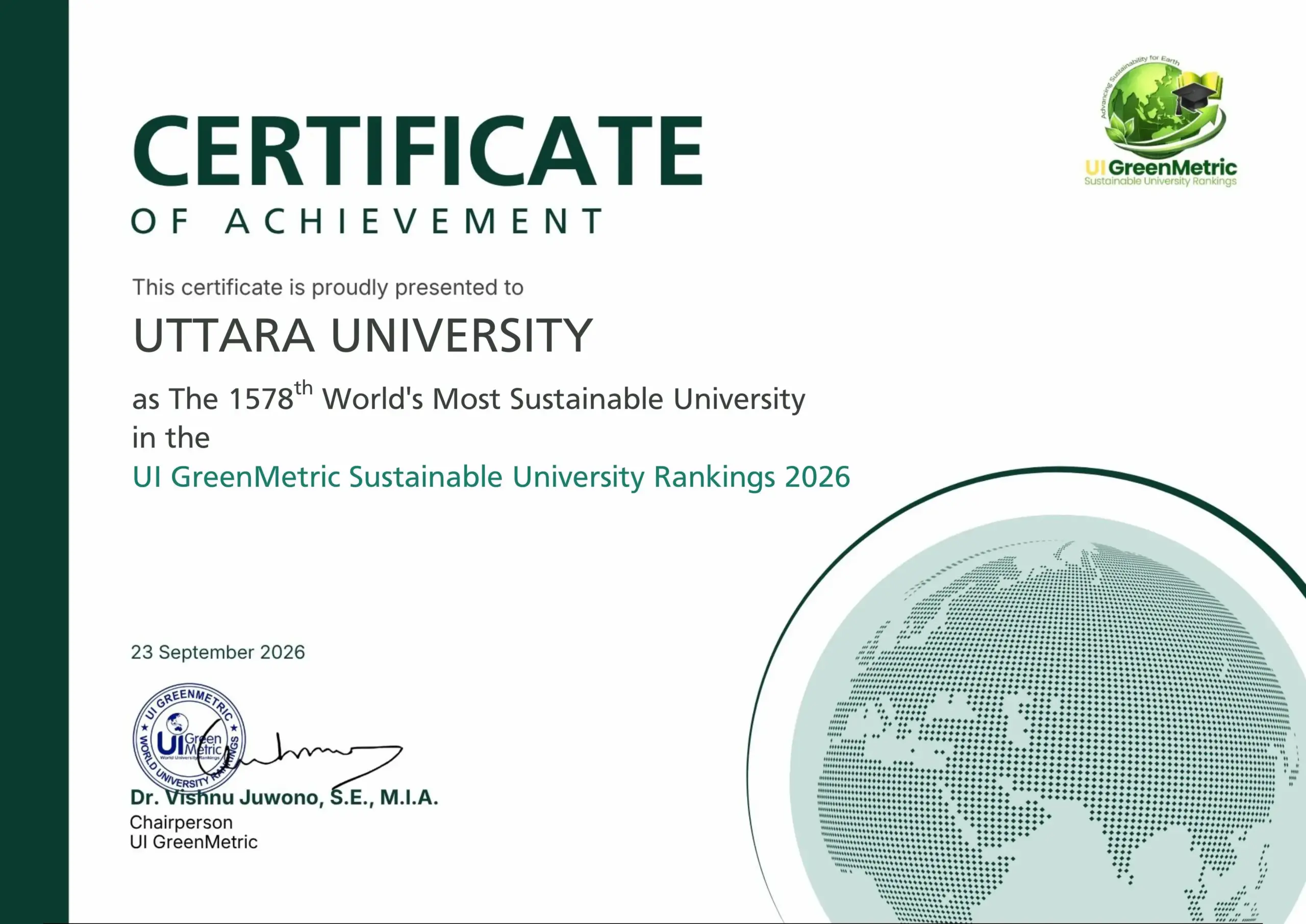Click the large CERTIFICATE heading
Image resolution: width=1306 pixels, height=924 pixels.
point(418,151)
